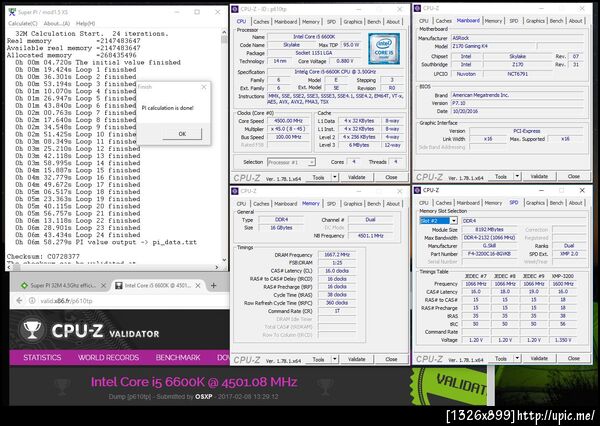The width and height of the screenshot is (600, 426).
Task: Click Validate button in Mainboard window
Action: point(539,176)
